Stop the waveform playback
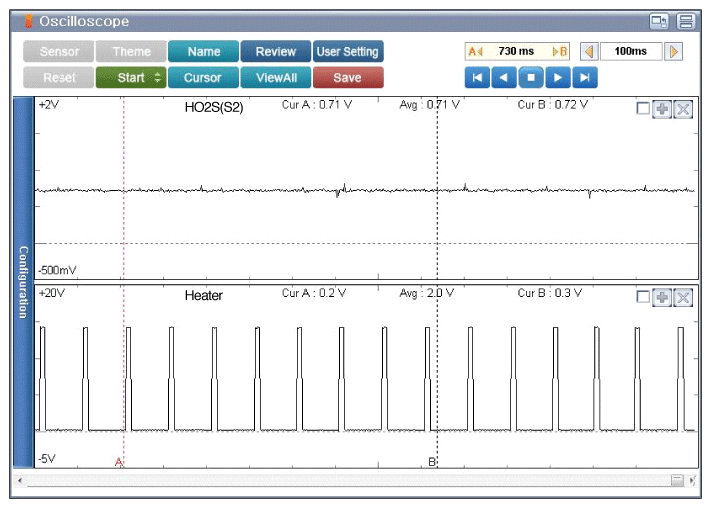The height and width of the screenshot is (508, 711). pos(531,77)
